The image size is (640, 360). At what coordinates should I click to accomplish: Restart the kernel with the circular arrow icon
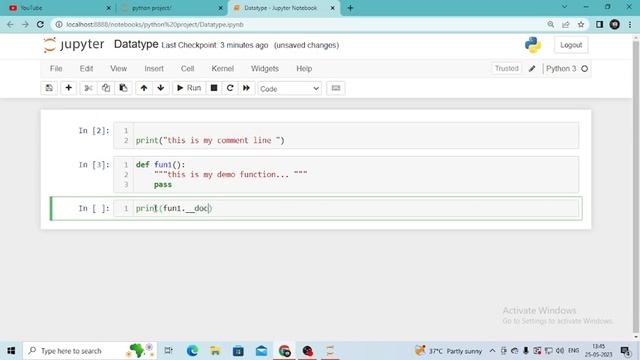coord(230,88)
